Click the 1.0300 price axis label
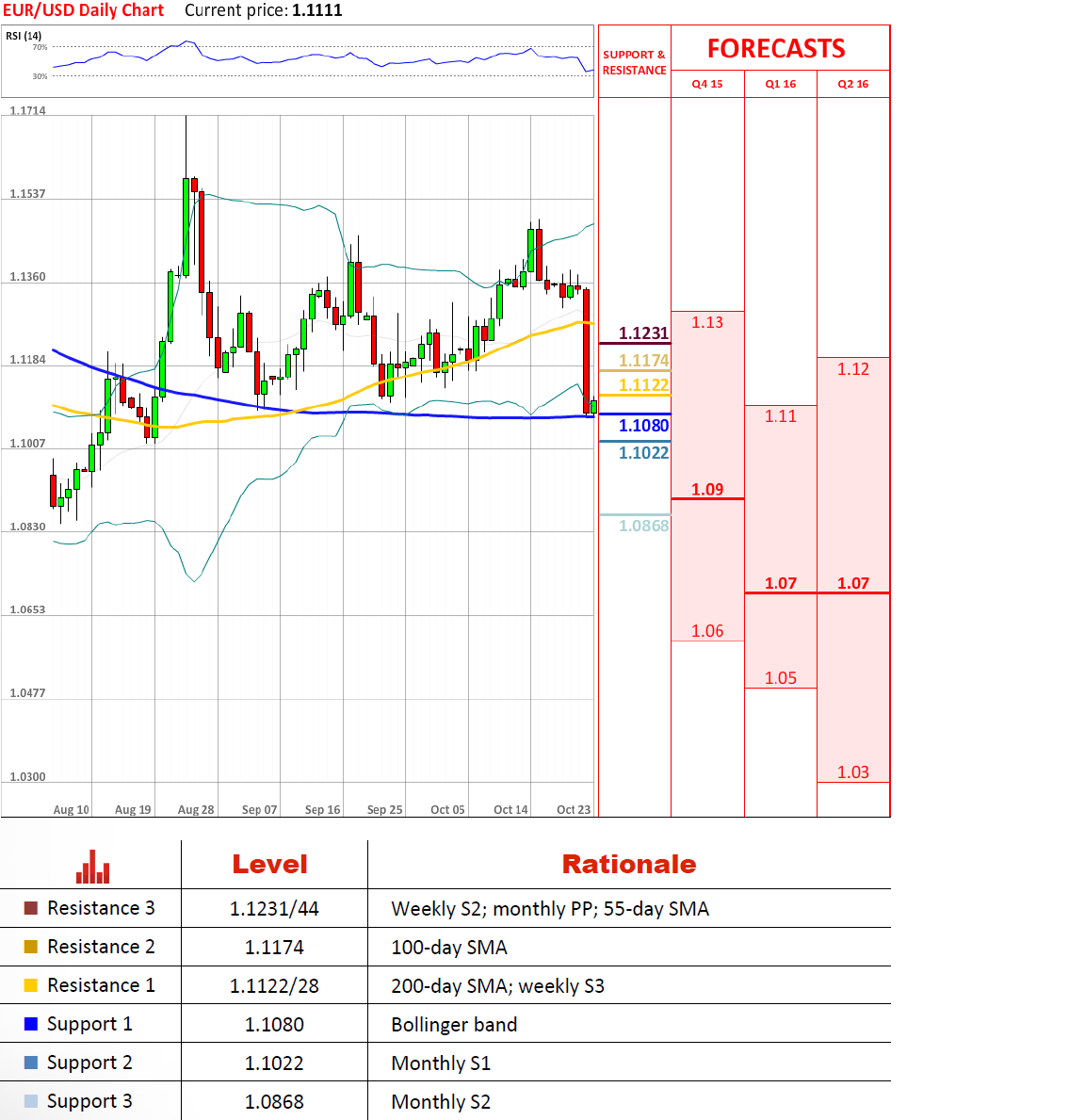Image resolution: width=1085 pixels, height=1120 pixels. tap(27, 776)
